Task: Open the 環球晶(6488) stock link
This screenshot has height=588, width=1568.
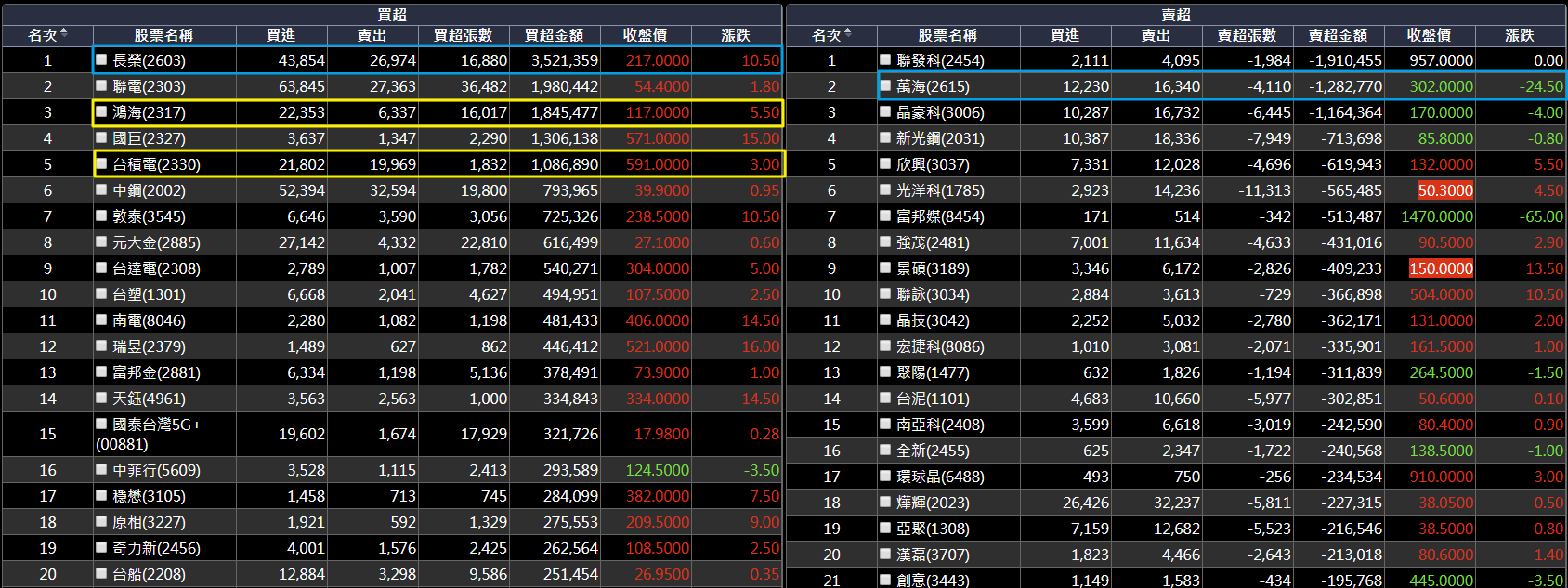Action: coord(940,477)
